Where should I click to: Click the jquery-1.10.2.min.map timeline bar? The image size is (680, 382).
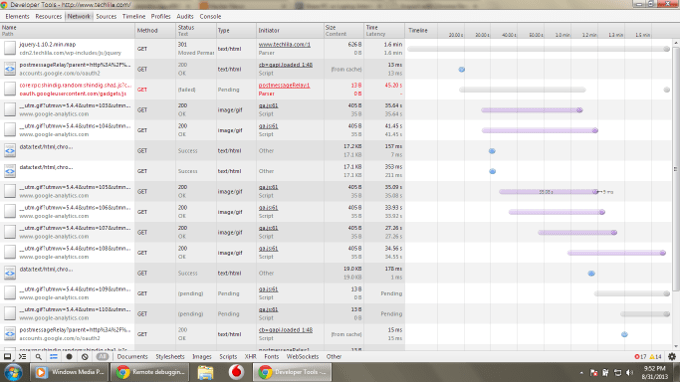pyautogui.click(x=538, y=49)
